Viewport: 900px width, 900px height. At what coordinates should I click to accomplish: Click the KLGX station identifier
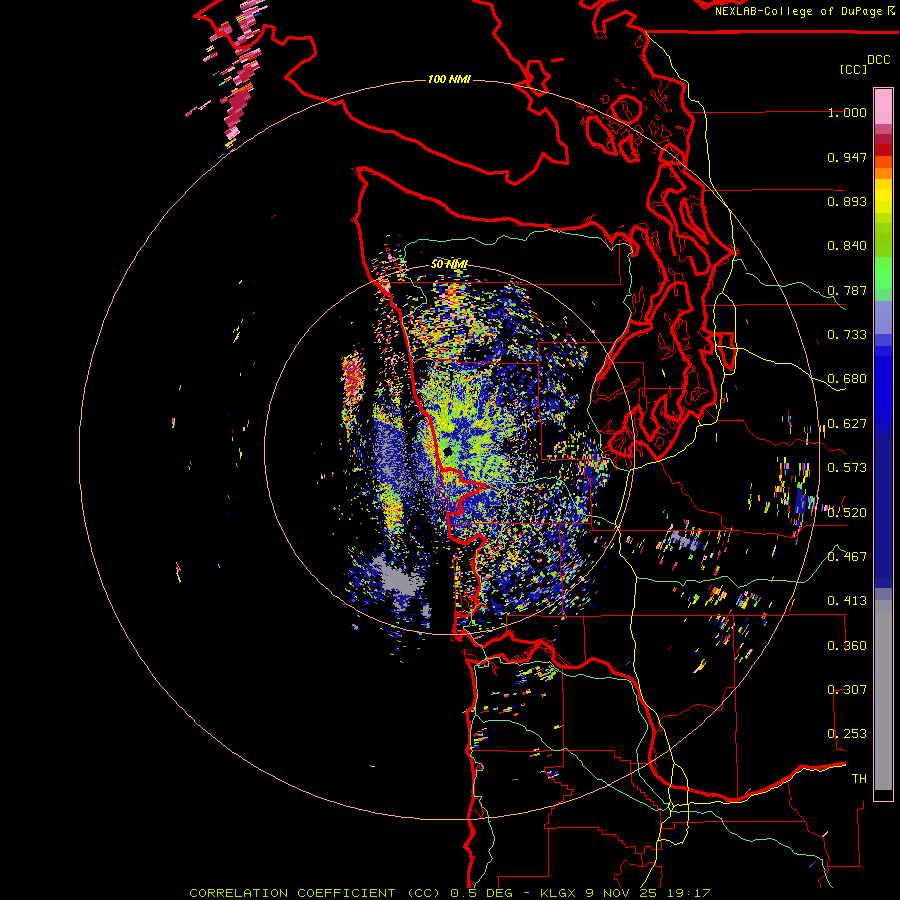click(557, 893)
